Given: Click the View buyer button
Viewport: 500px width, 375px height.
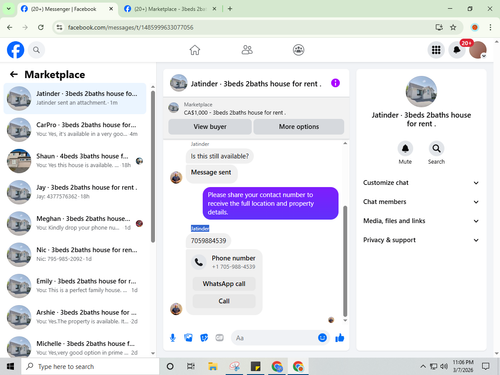Looking at the screenshot, I should tap(210, 127).
